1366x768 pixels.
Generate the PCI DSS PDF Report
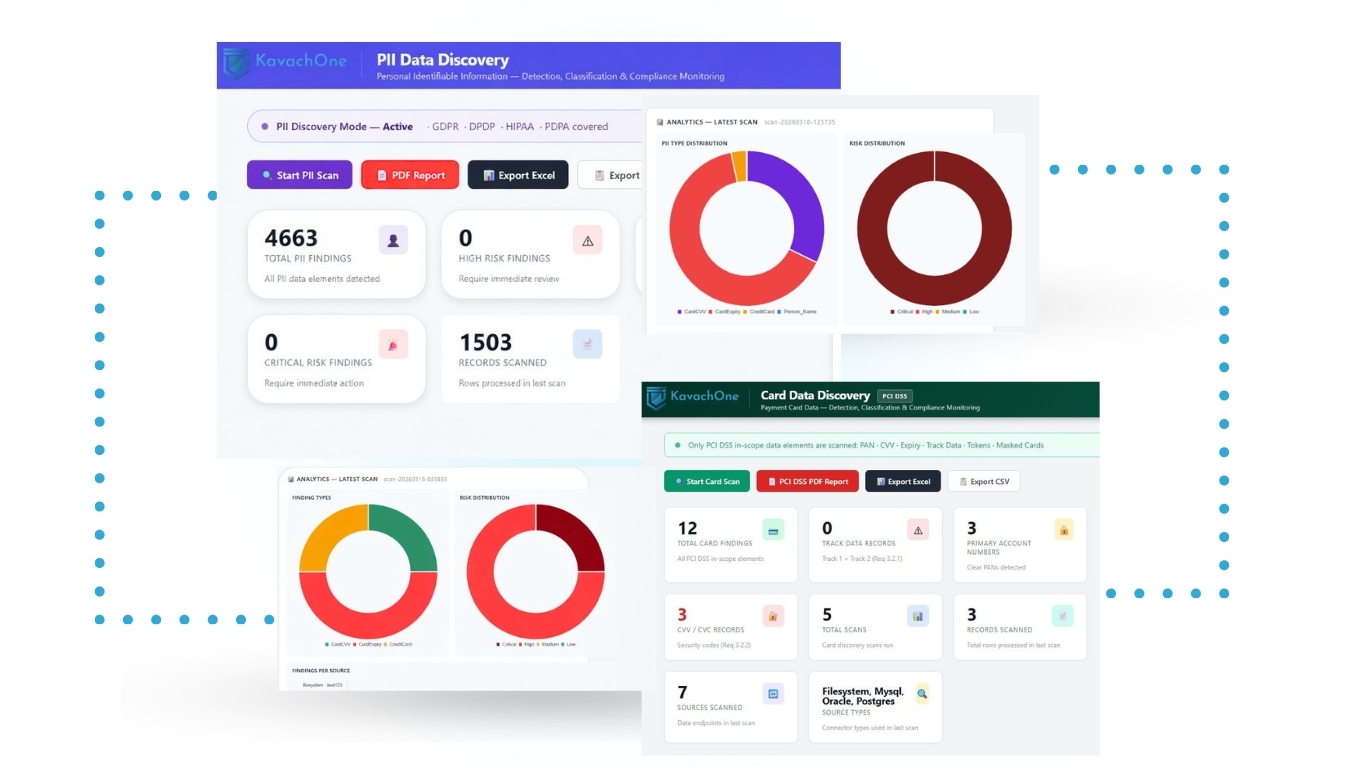[x=807, y=481]
